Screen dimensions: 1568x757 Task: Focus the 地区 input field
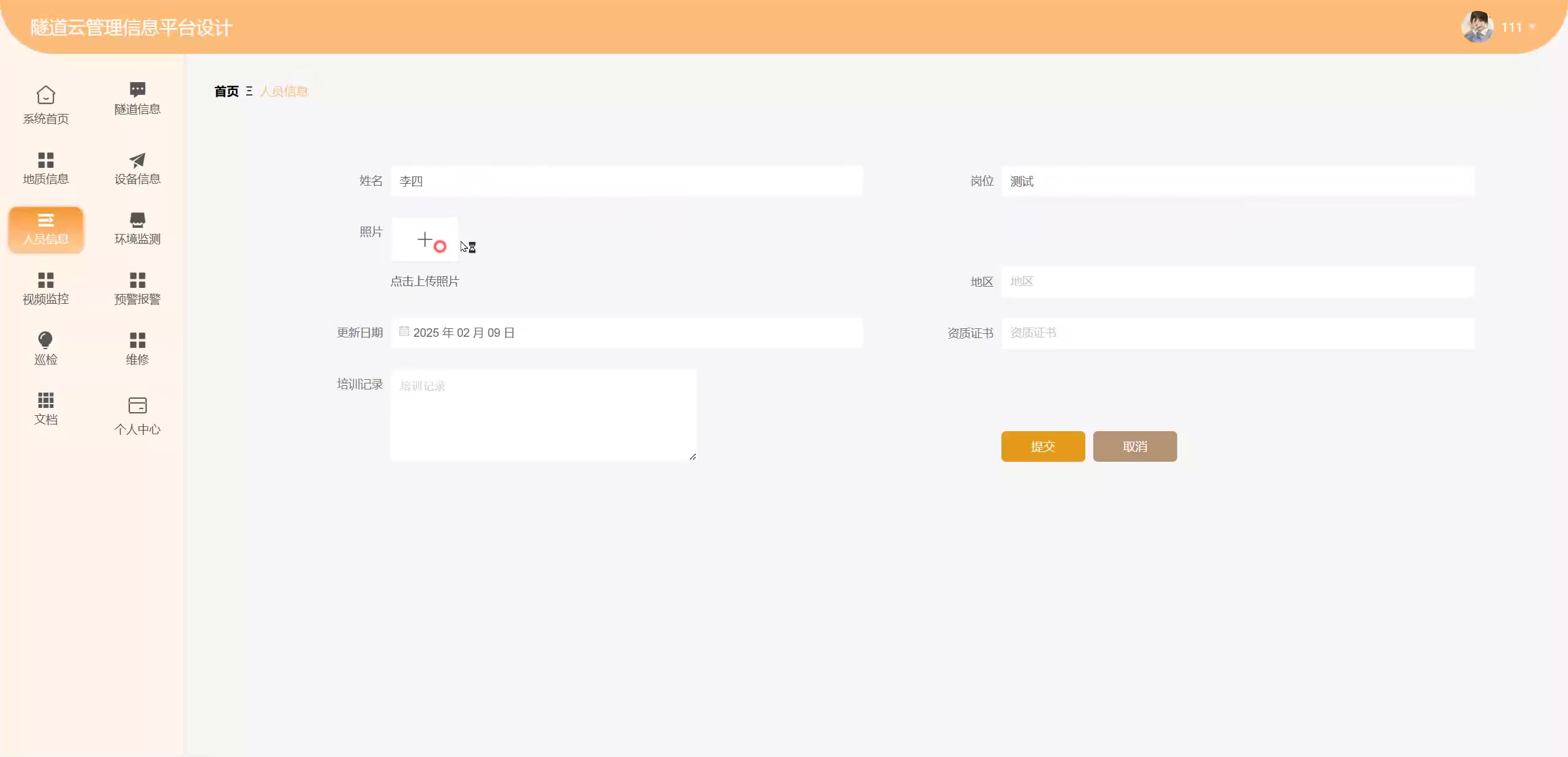click(1237, 282)
